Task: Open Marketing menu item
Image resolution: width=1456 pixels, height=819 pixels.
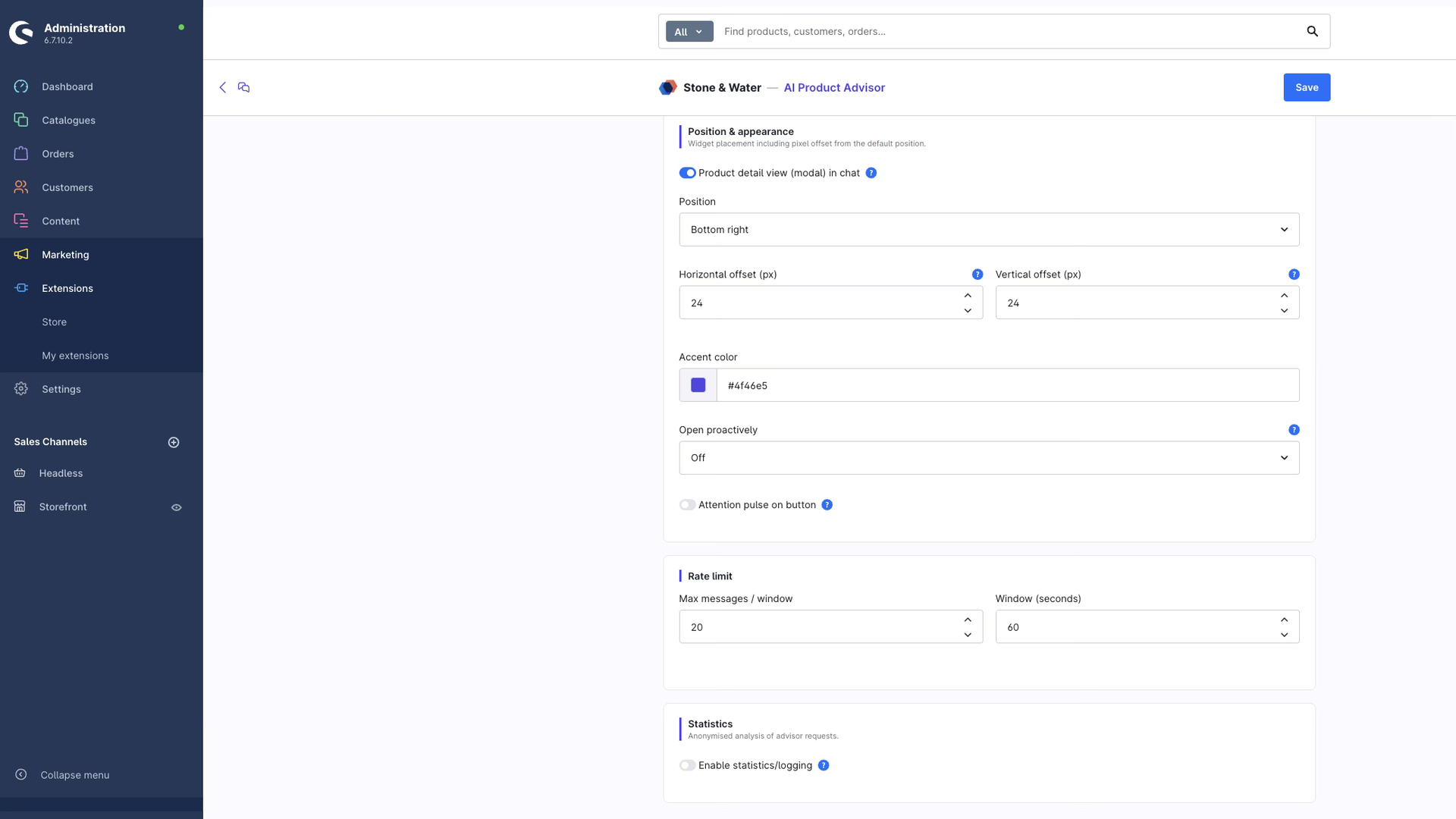Action: click(x=102, y=255)
